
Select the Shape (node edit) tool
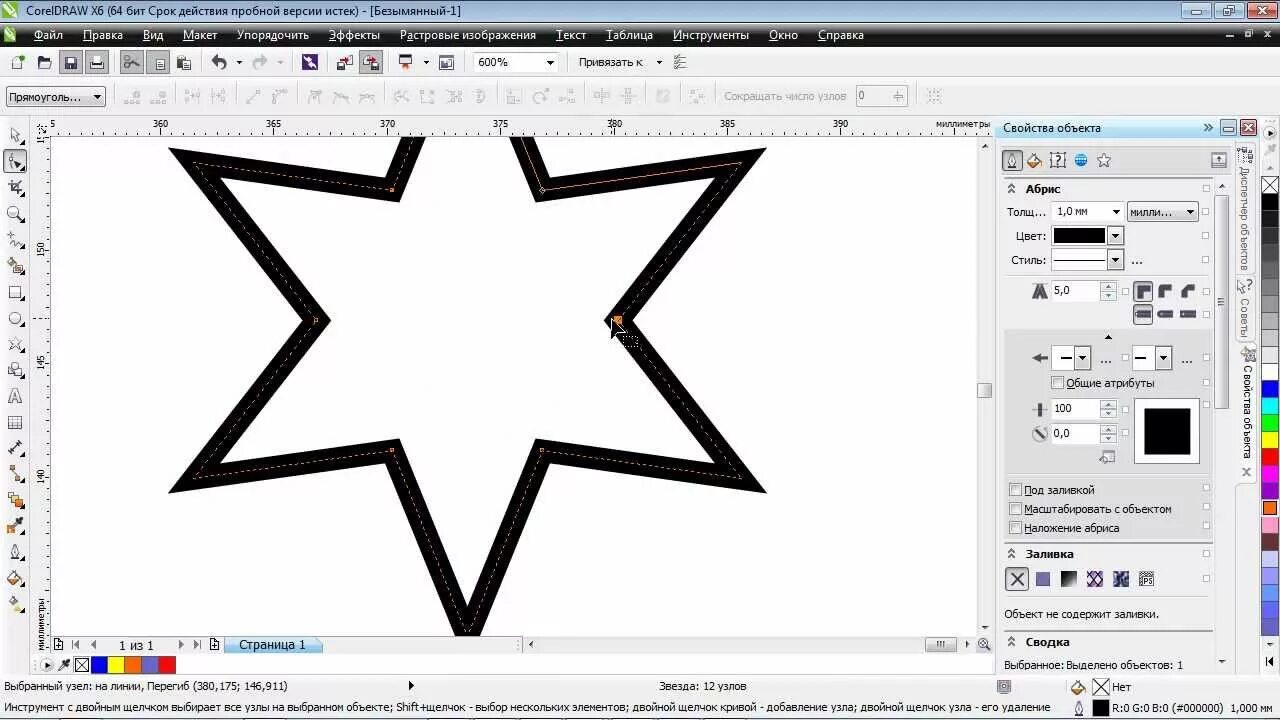point(15,161)
